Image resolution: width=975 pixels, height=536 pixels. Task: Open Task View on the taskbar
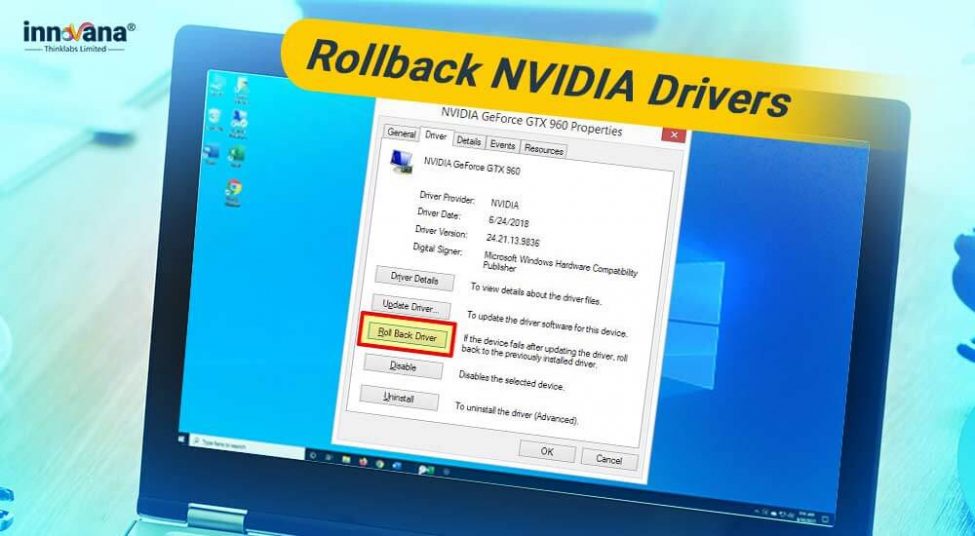click(328, 457)
